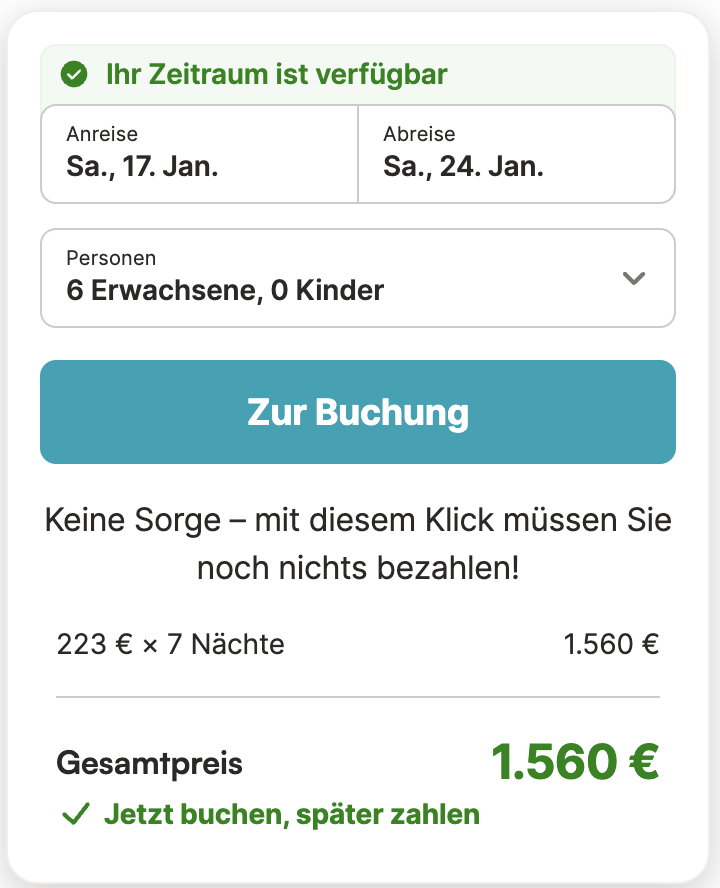This screenshot has width=720, height=888.
Task: Click the 'Gesamtpreis' label
Action: (150, 765)
